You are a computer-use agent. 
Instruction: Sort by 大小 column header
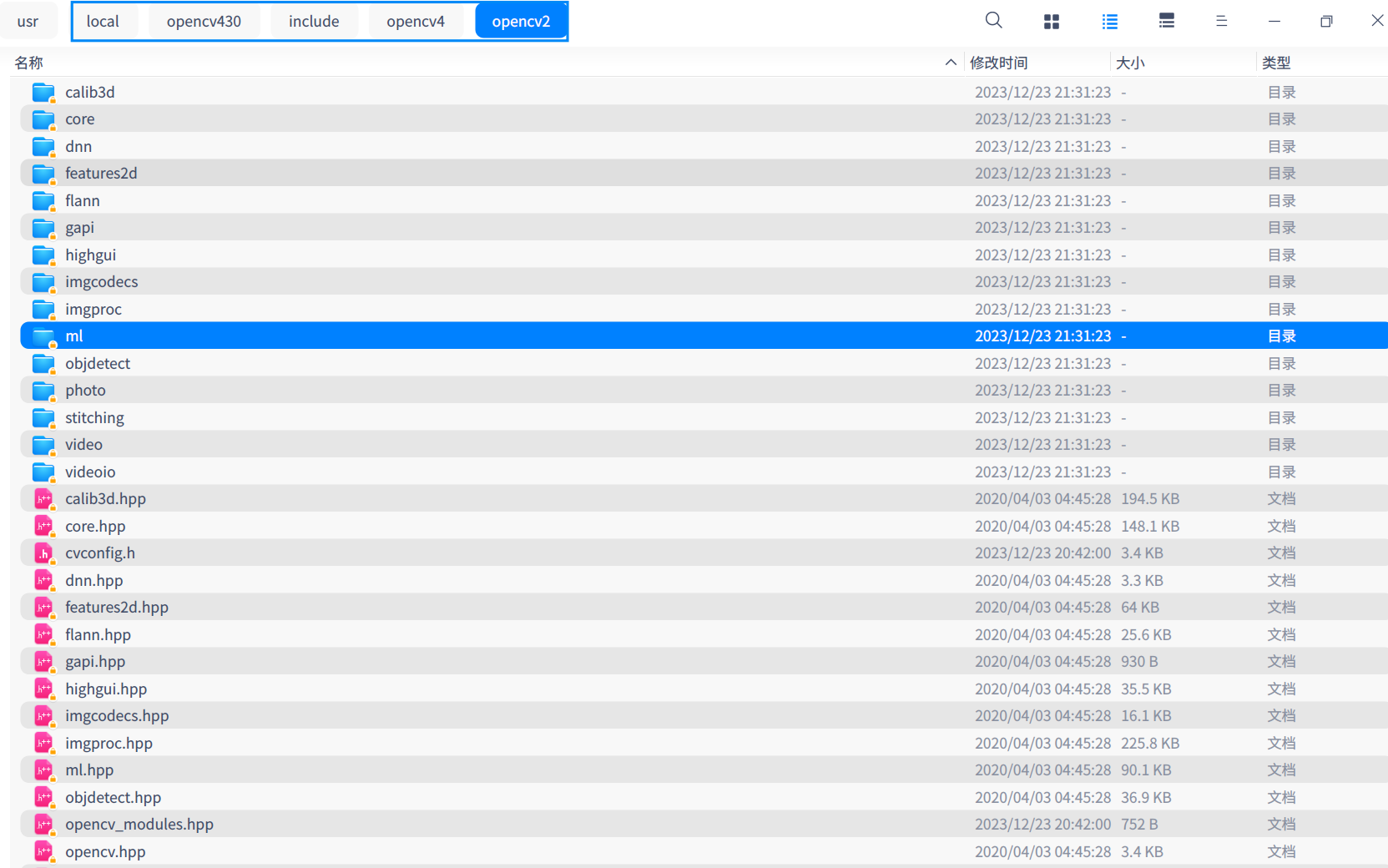1130,63
